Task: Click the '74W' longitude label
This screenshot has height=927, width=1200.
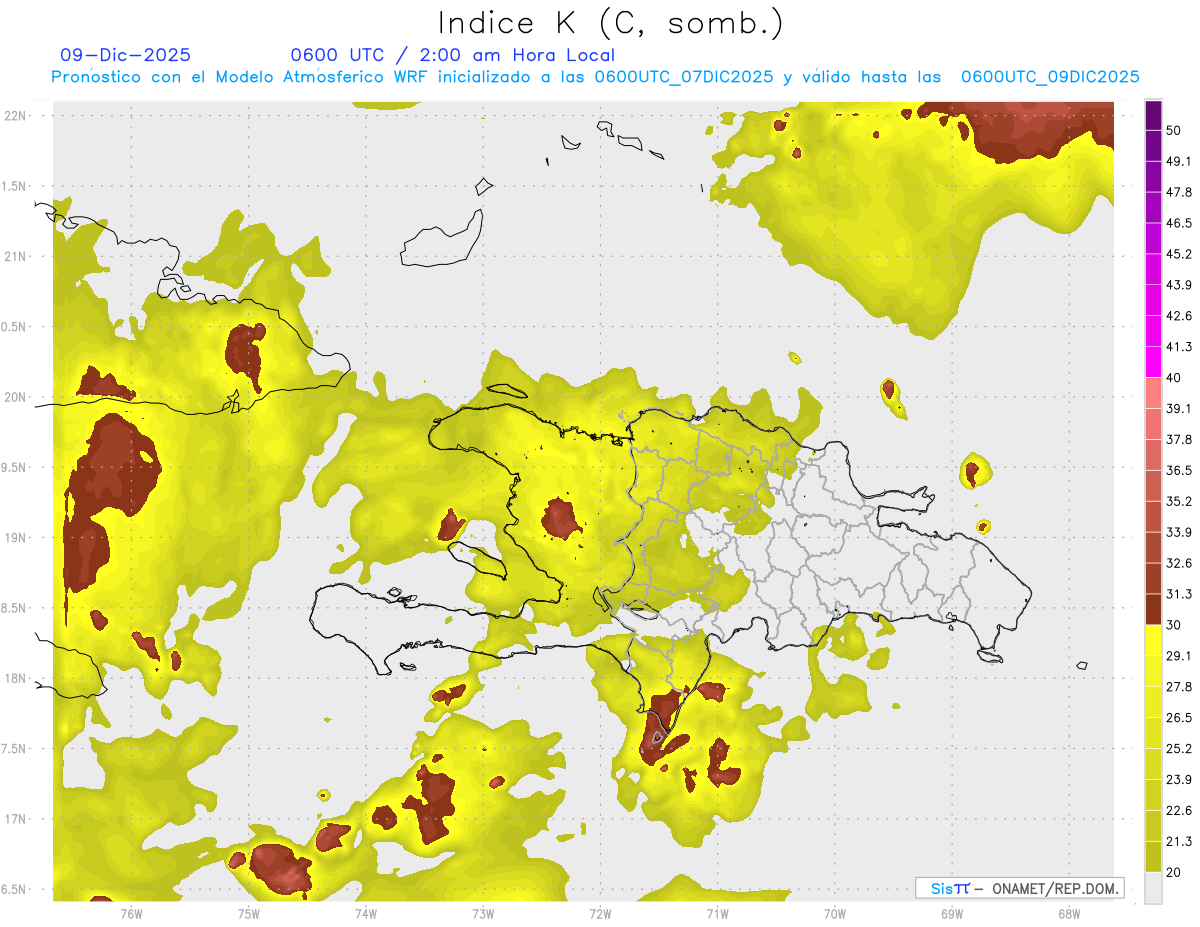Action: pyautogui.click(x=365, y=913)
